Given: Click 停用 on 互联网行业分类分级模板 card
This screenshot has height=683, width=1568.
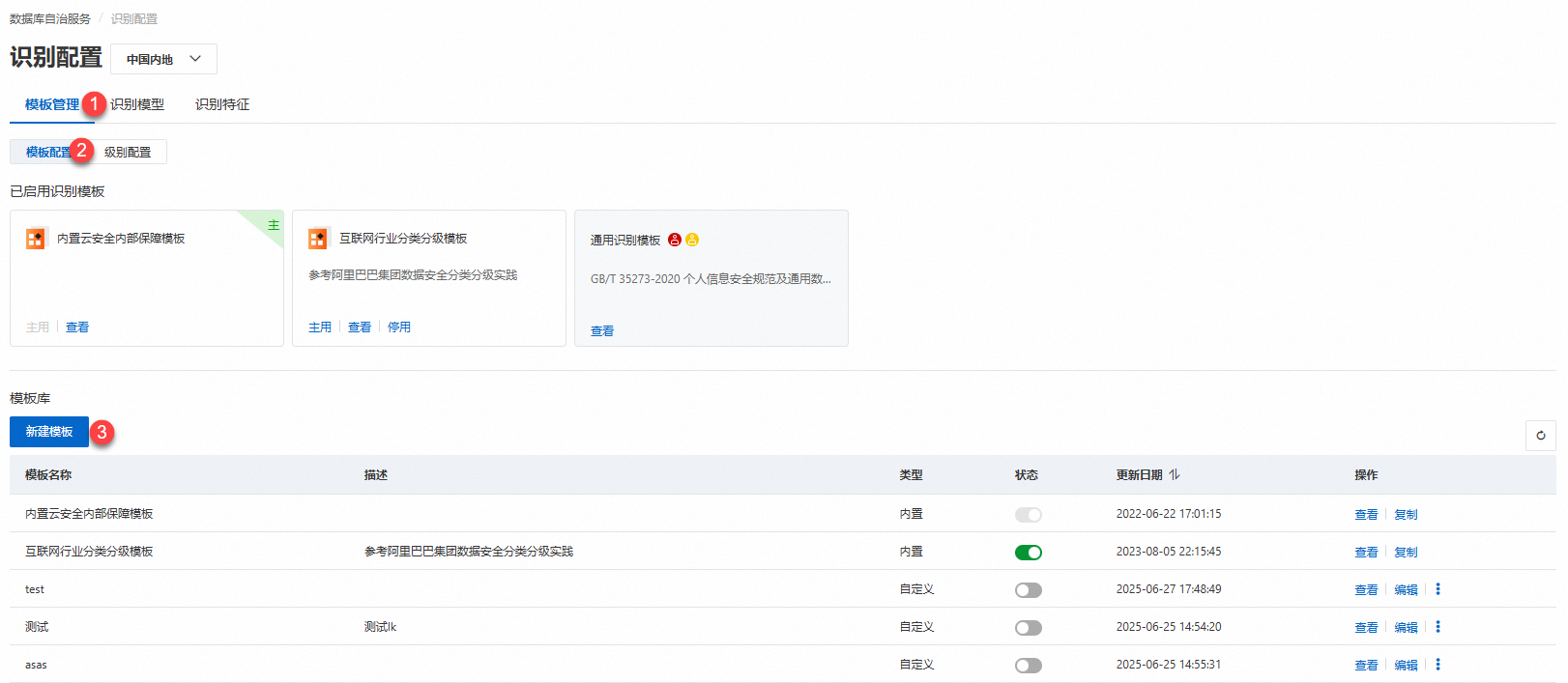Looking at the screenshot, I should pyautogui.click(x=399, y=327).
